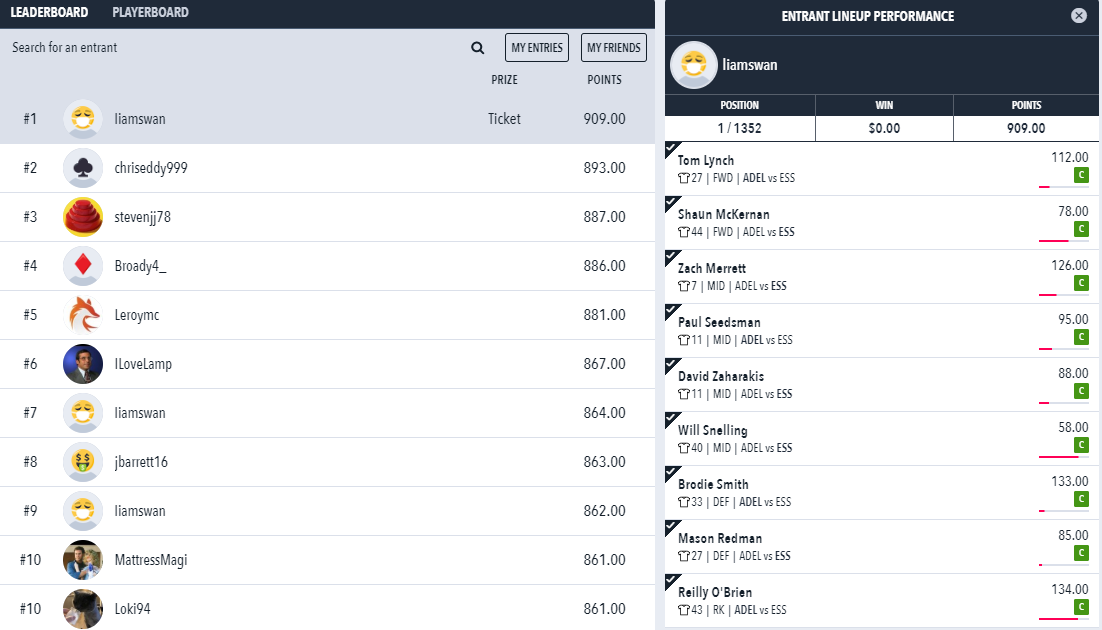Open the My Entries filter
The width and height of the screenshot is (1102, 630).
537,48
